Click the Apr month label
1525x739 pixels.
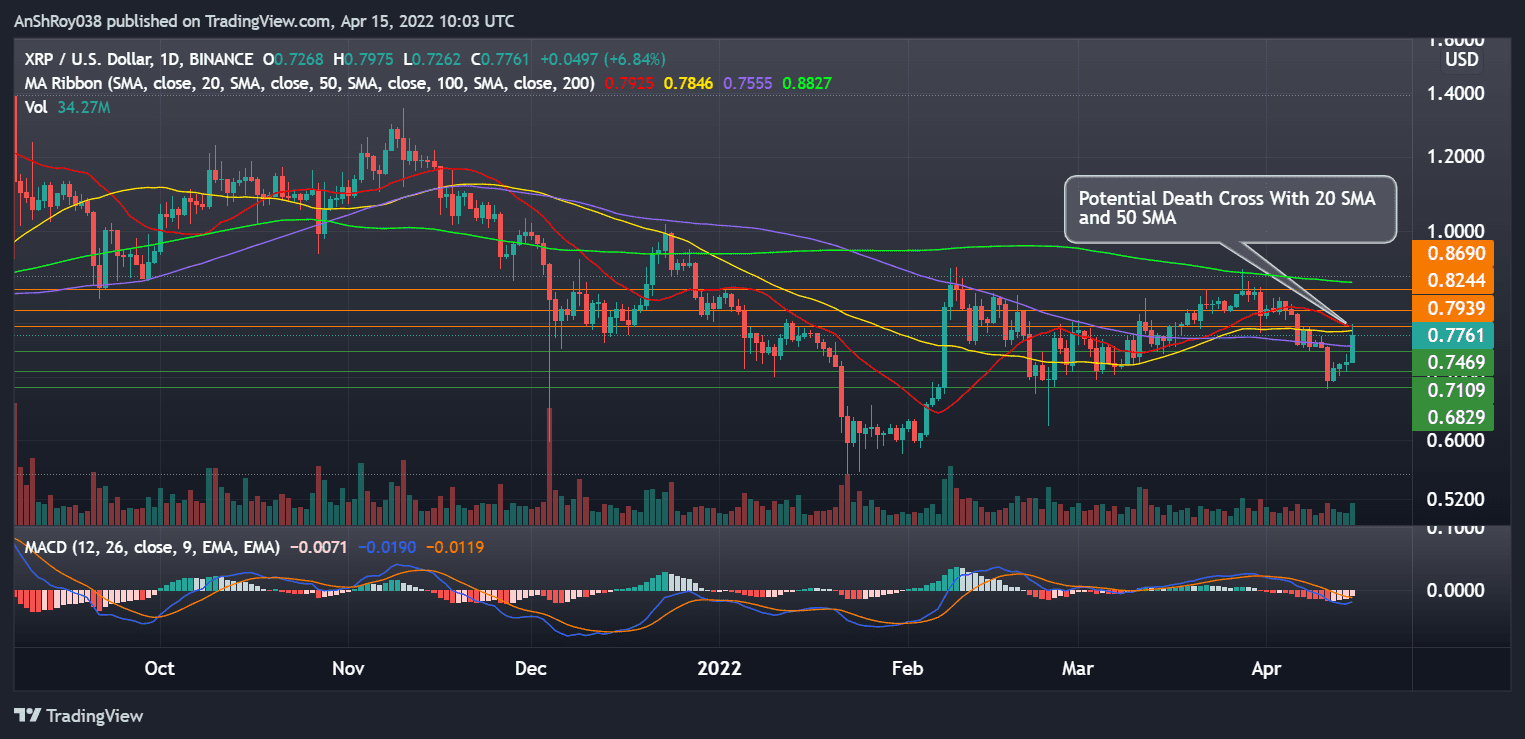[x=1265, y=668]
